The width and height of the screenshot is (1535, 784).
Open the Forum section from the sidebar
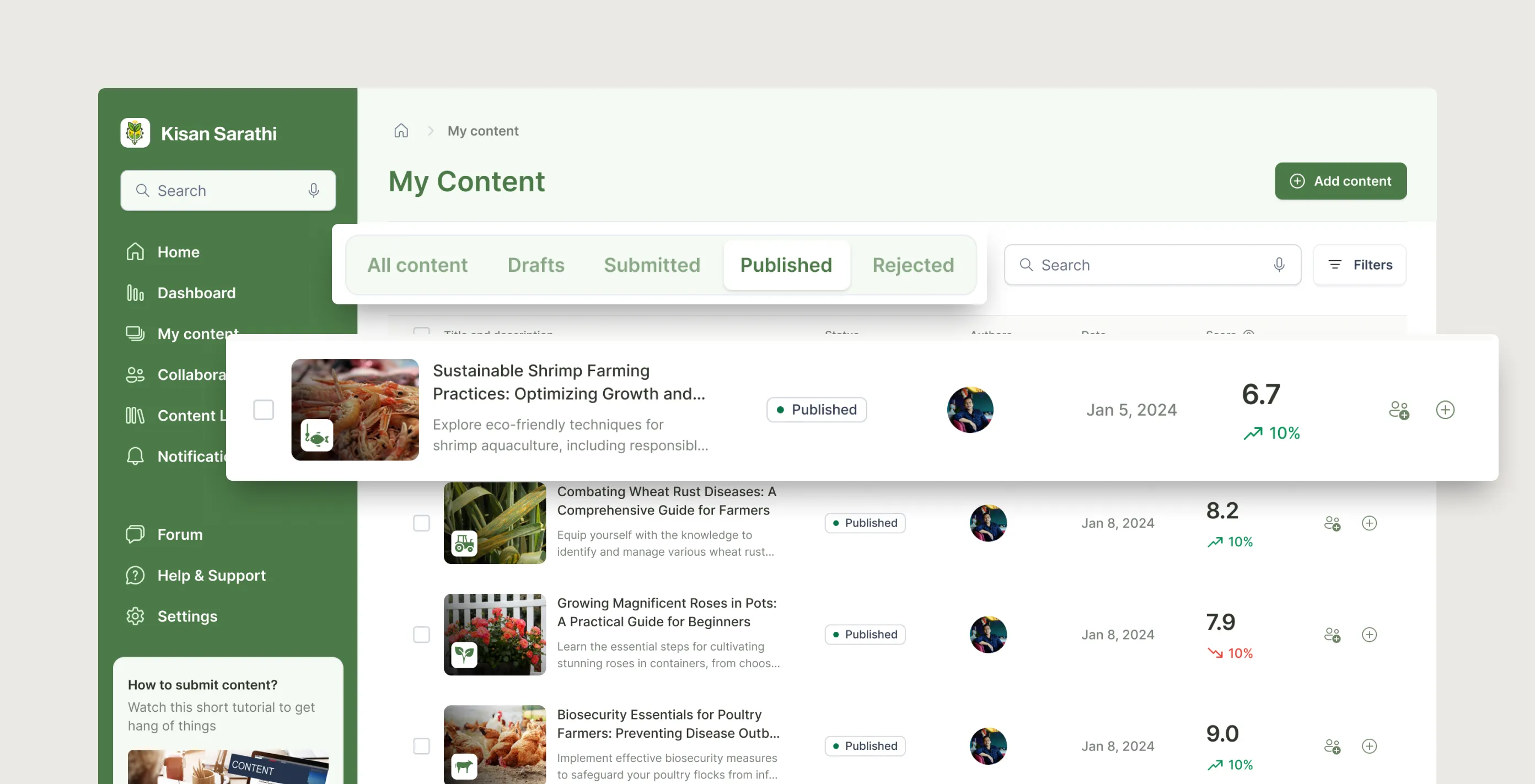[180, 534]
